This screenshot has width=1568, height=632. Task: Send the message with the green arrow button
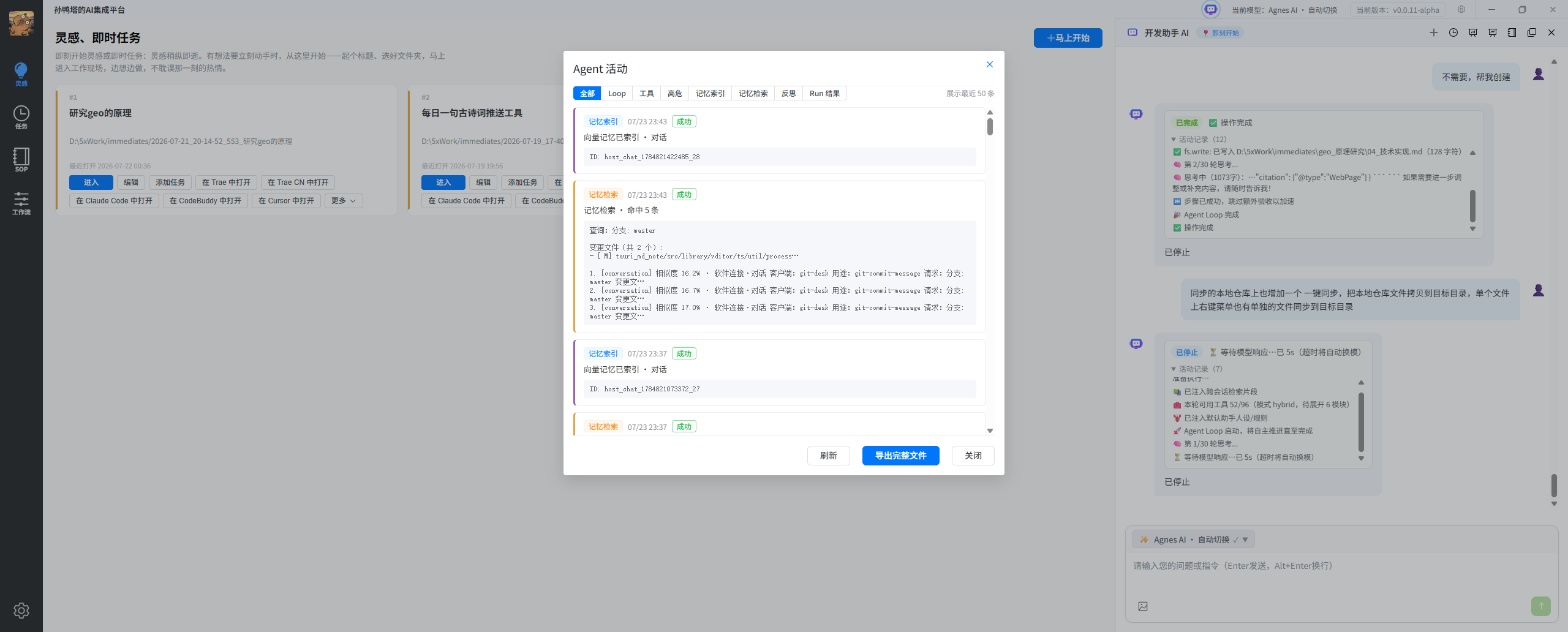[x=1541, y=606]
